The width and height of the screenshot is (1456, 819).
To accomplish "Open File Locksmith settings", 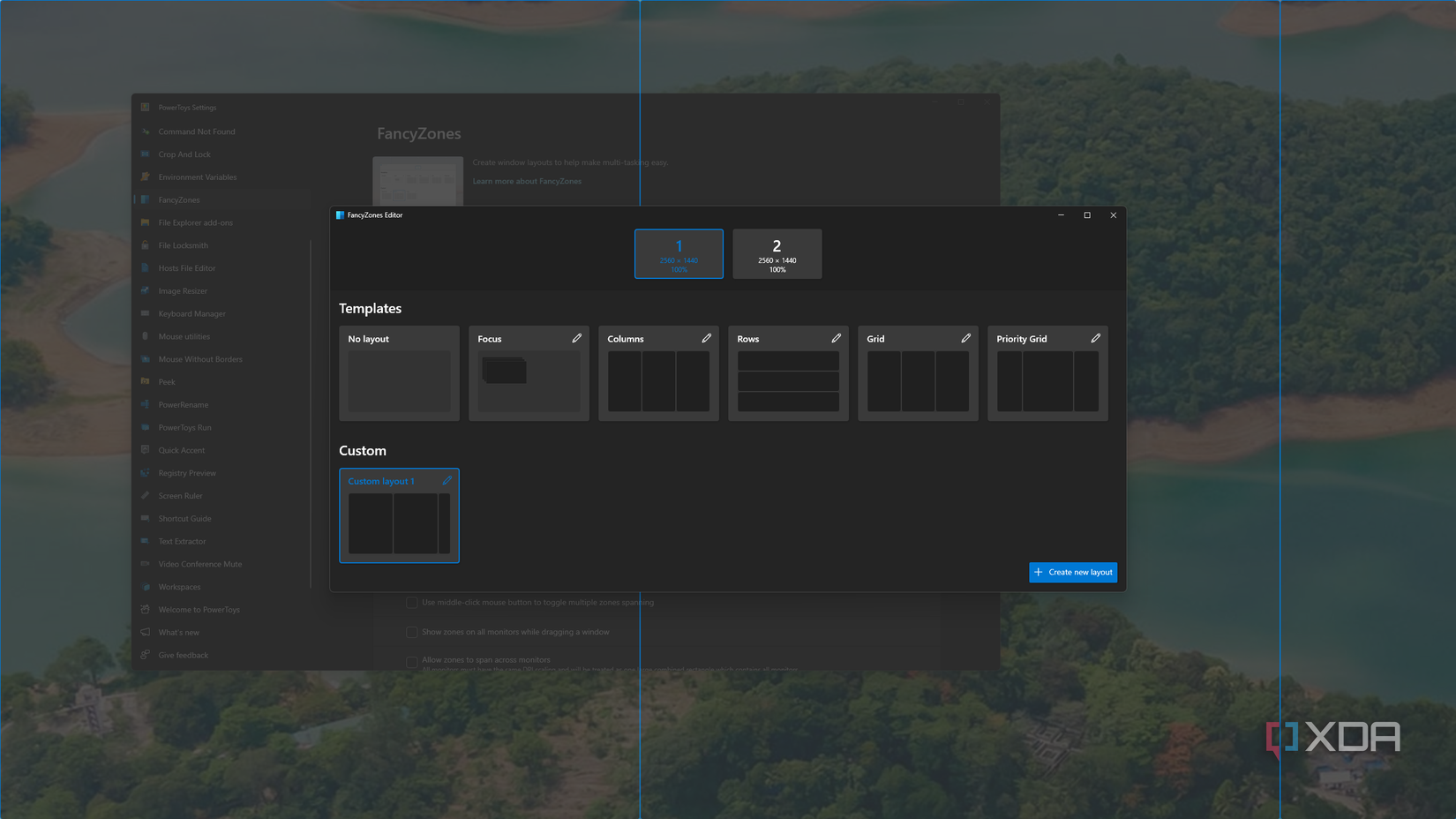I will click(x=183, y=244).
